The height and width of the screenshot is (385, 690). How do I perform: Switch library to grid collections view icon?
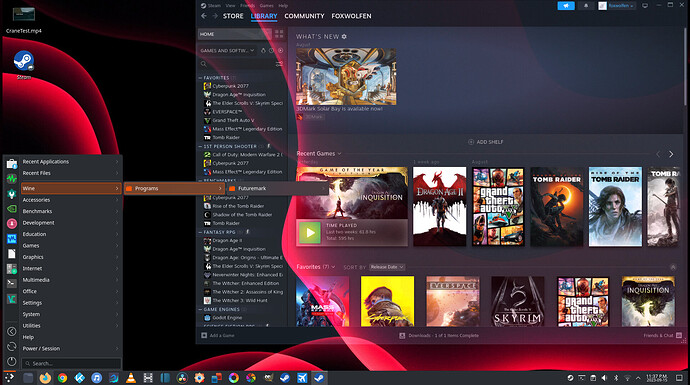click(279, 34)
